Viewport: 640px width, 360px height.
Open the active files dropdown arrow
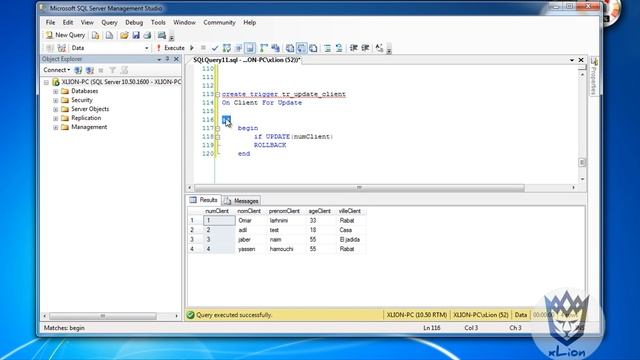click(x=572, y=60)
